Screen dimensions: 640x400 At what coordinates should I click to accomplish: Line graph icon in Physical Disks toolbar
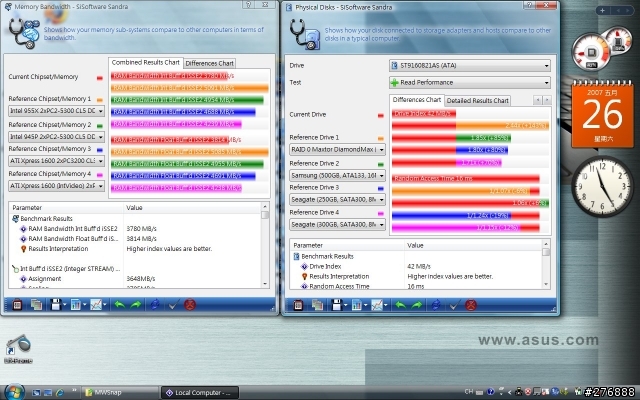click(x=377, y=305)
